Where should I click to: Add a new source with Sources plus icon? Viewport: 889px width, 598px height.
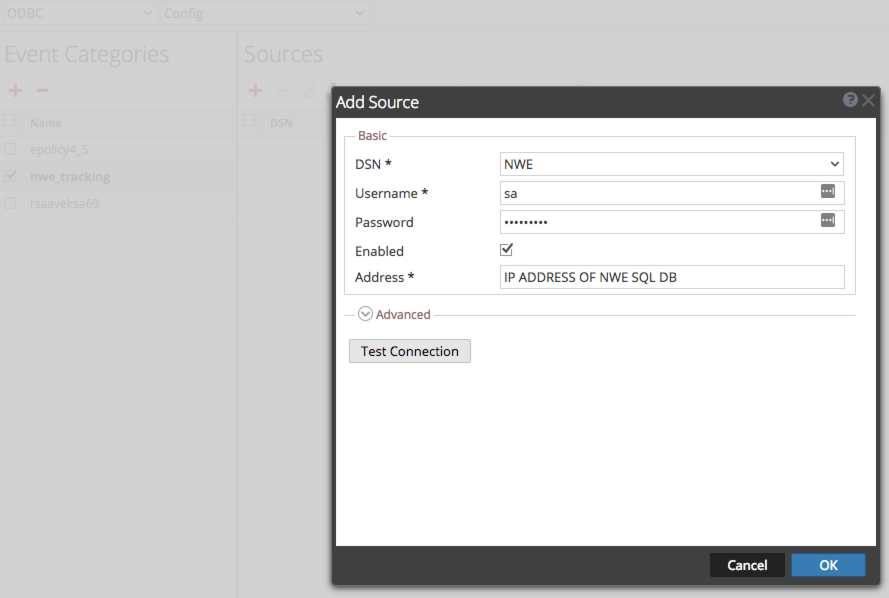(x=255, y=90)
